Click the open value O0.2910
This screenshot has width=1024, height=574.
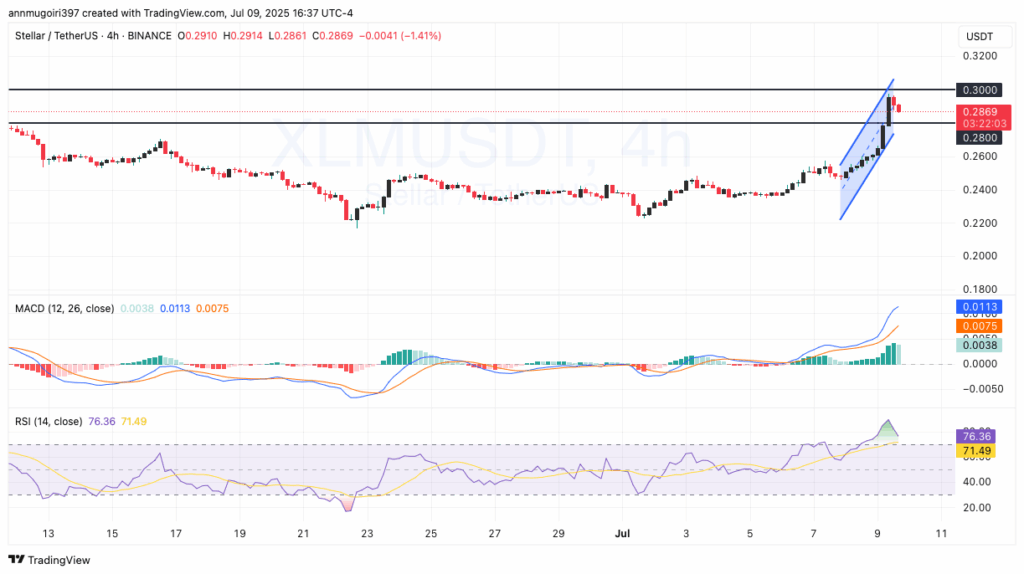pyautogui.click(x=197, y=36)
